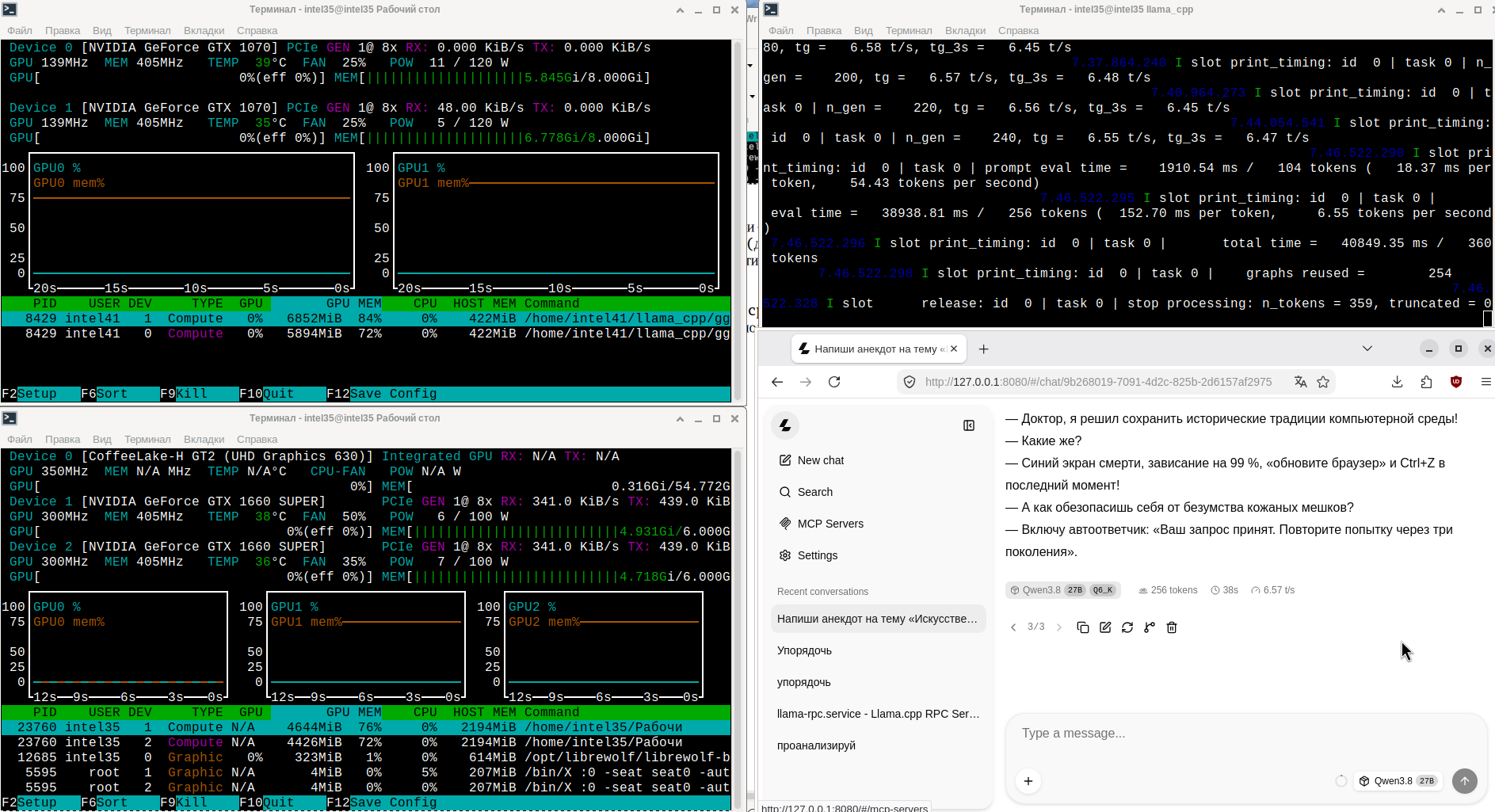
Task: Click the '6.57 t/s' speed statistic
Action: tap(1272, 590)
